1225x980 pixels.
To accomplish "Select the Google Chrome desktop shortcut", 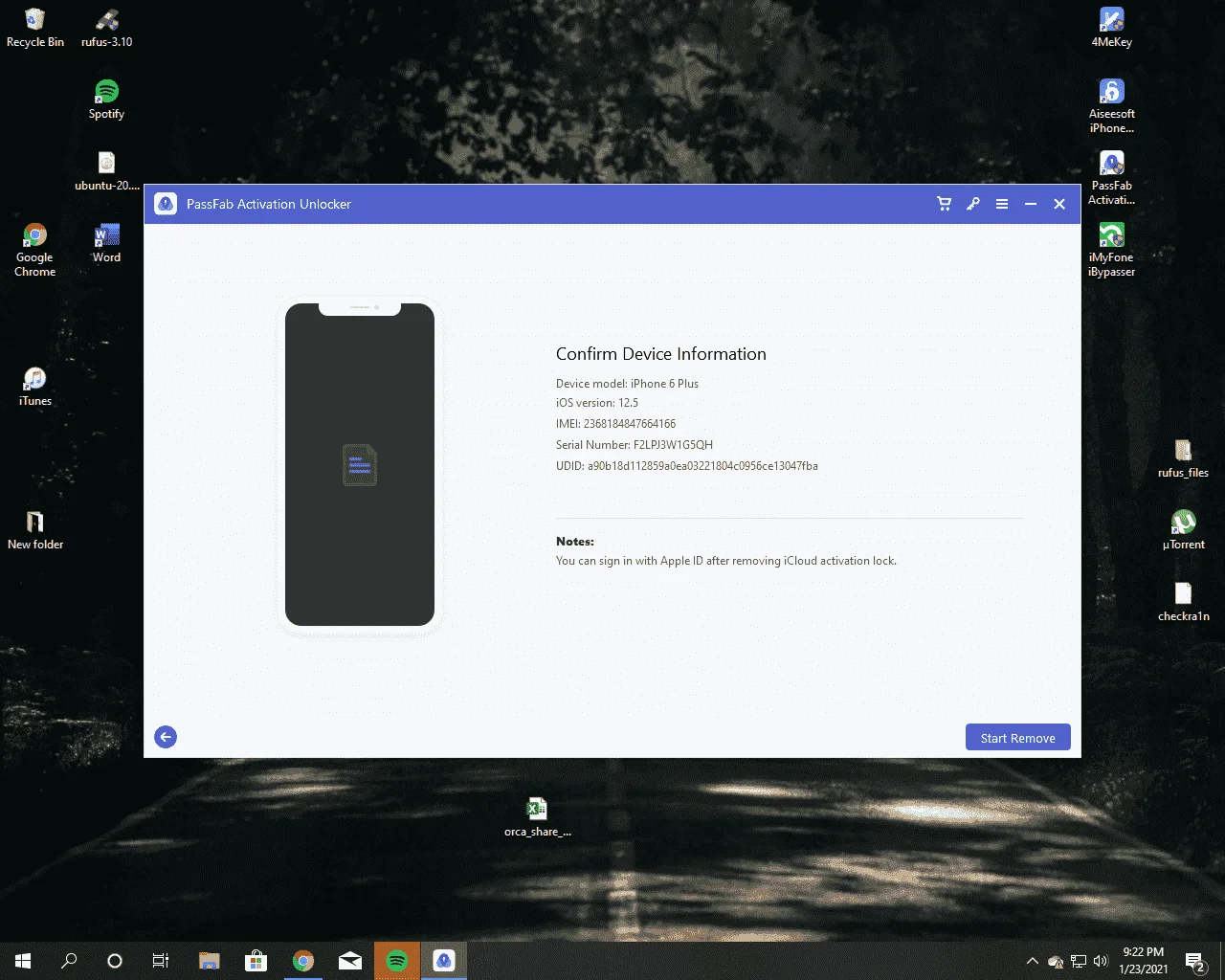I will 34,250.
